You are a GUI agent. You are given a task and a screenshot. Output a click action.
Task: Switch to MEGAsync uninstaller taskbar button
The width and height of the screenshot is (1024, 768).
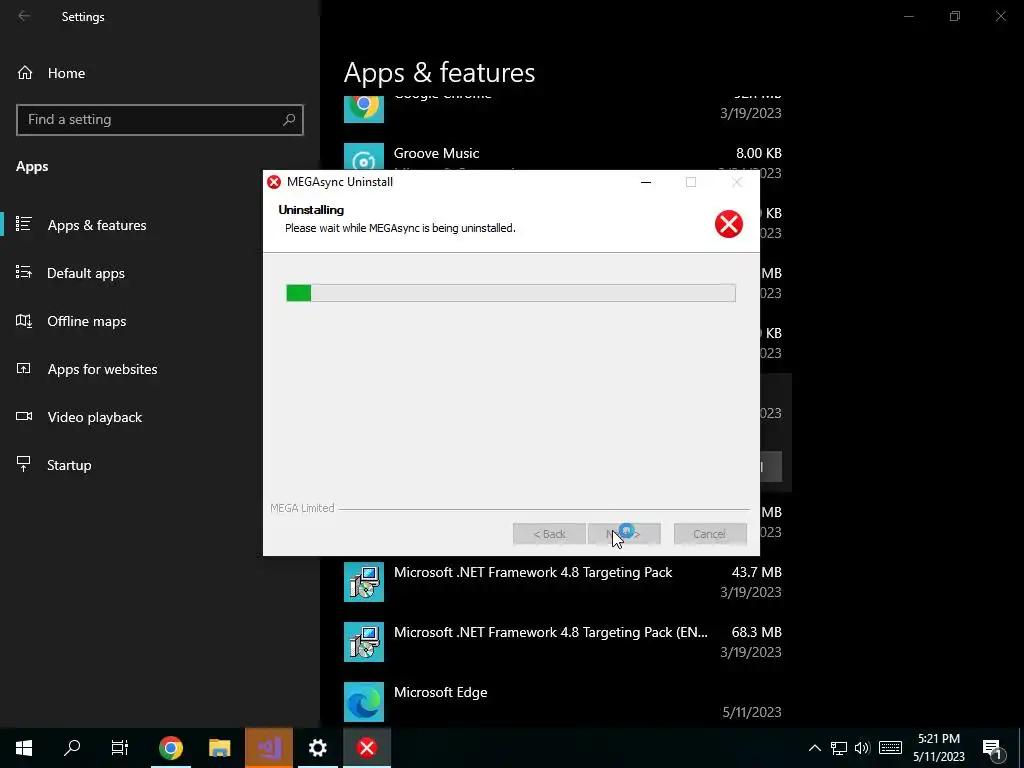pyautogui.click(x=367, y=748)
